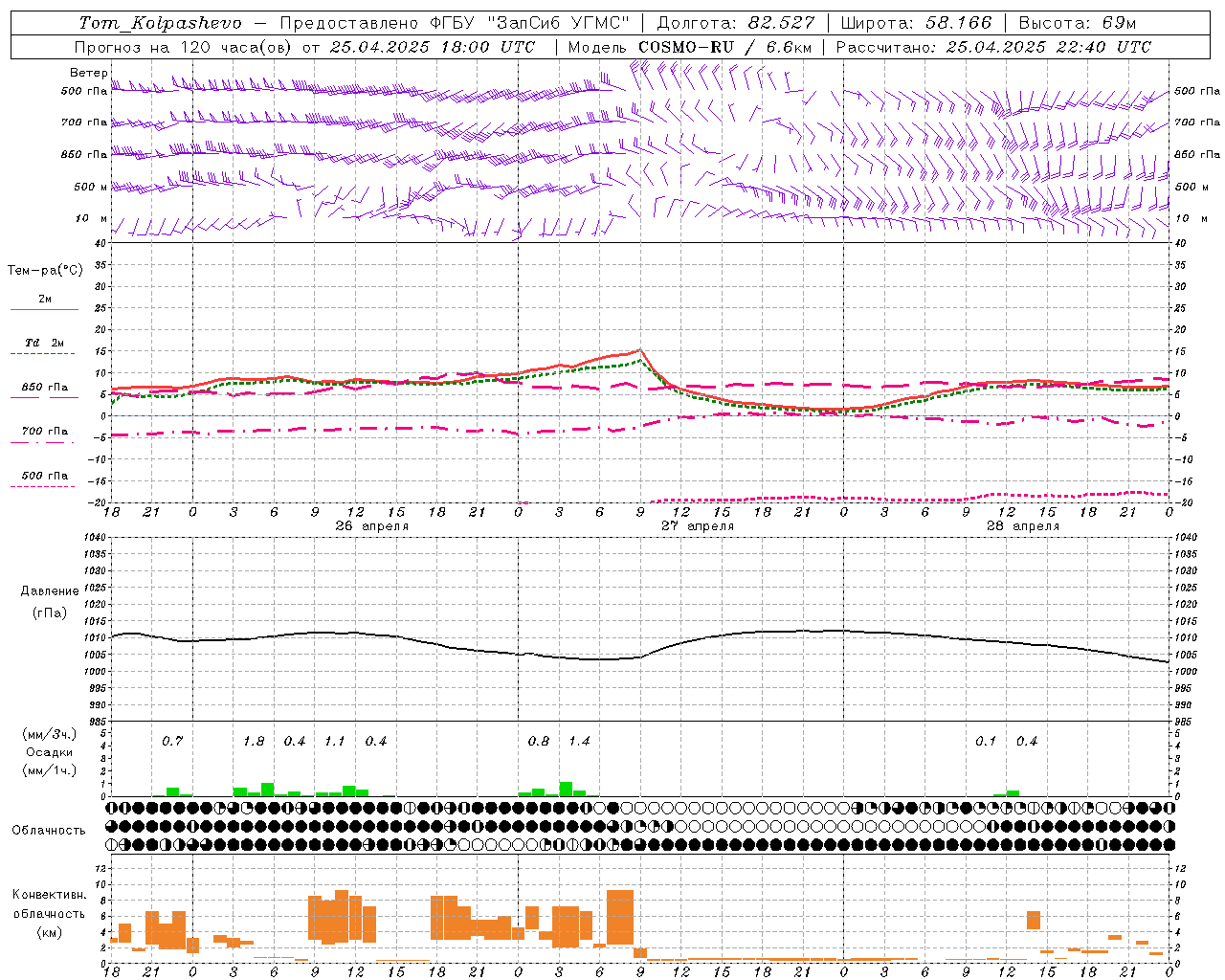The image size is (1225, 980).
Task: Select the 'Долгота: 82.527' longitude text
Action: coord(735,23)
